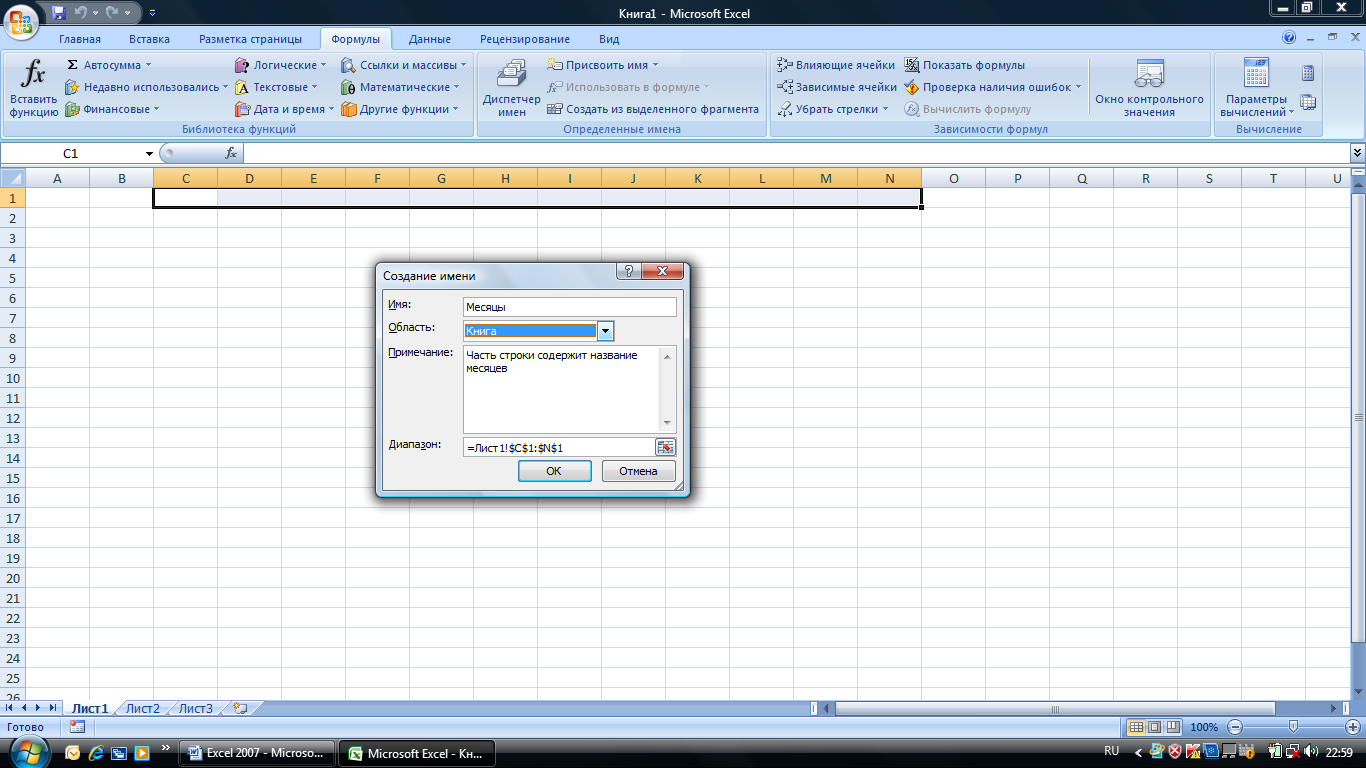Click Проверка наличия ошибок
This screenshot has width=1366, height=768.
point(994,87)
